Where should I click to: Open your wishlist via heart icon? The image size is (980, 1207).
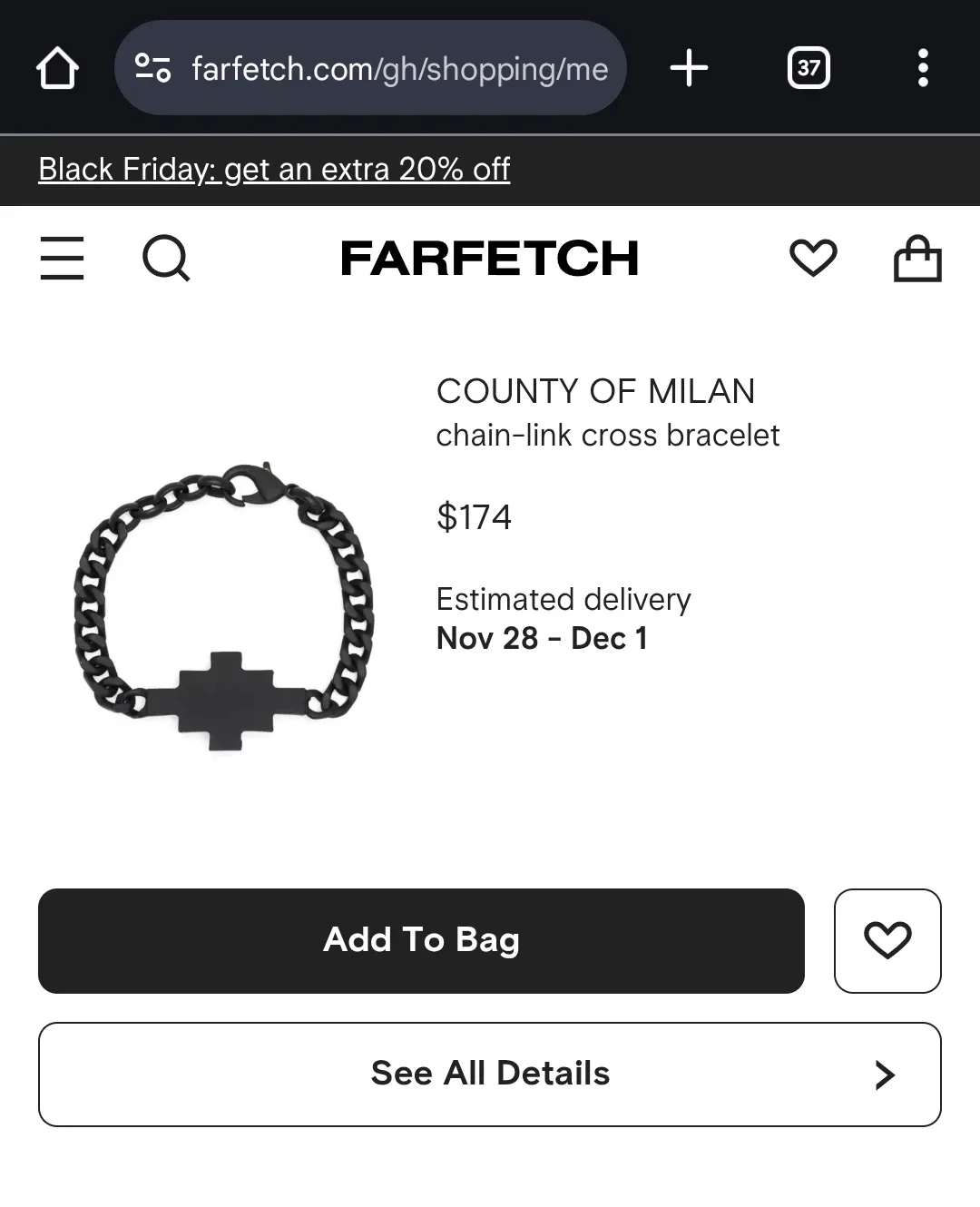(814, 258)
